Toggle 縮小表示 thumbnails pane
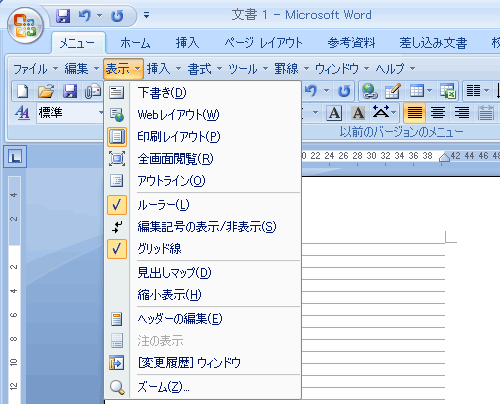The width and height of the screenshot is (500, 404). click(203, 295)
